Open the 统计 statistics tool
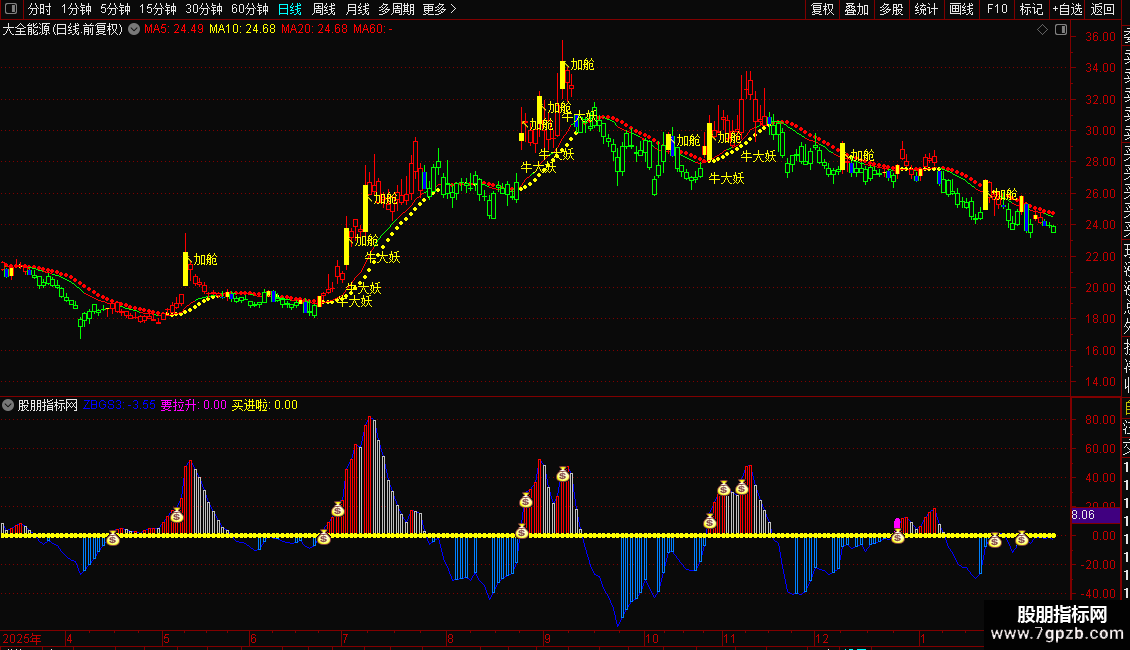The image size is (1130, 650). (926, 9)
